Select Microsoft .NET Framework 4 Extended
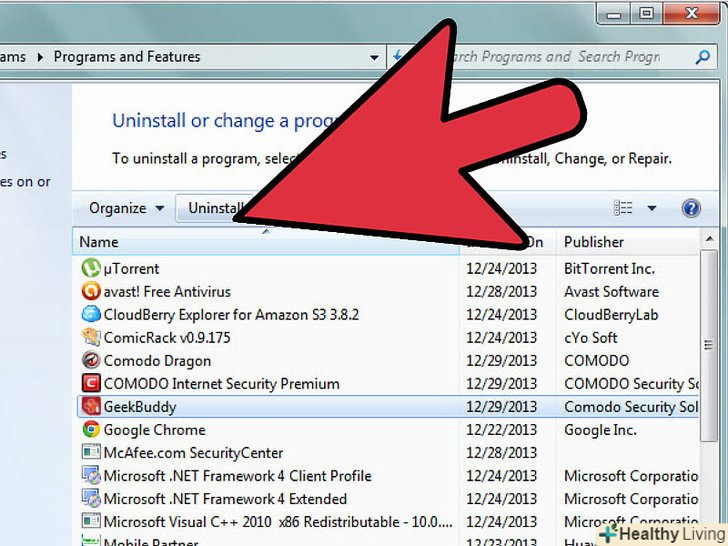This screenshot has width=728, height=546. pyautogui.click(x=225, y=499)
